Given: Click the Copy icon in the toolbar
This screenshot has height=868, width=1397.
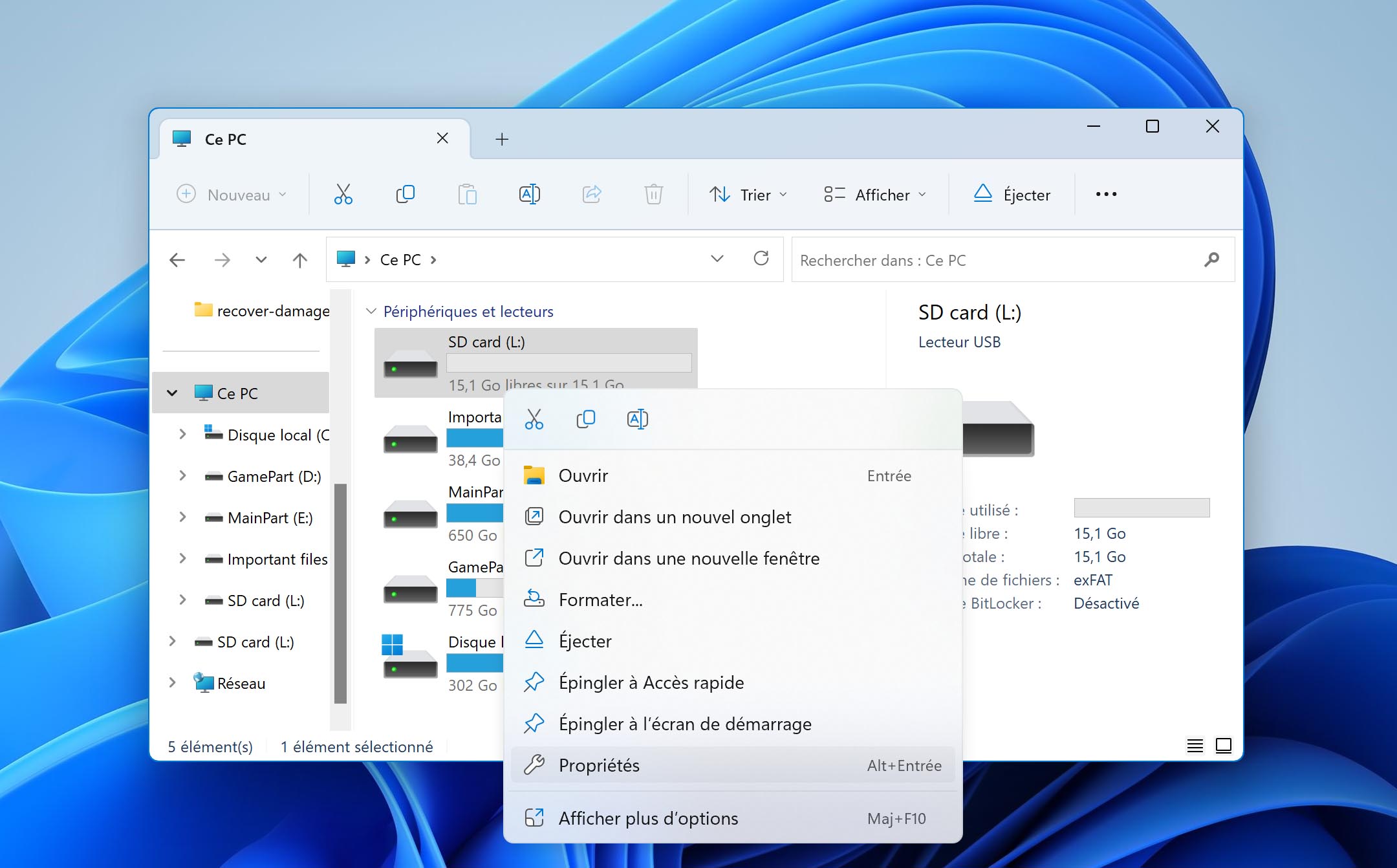Looking at the screenshot, I should [405, 194].
